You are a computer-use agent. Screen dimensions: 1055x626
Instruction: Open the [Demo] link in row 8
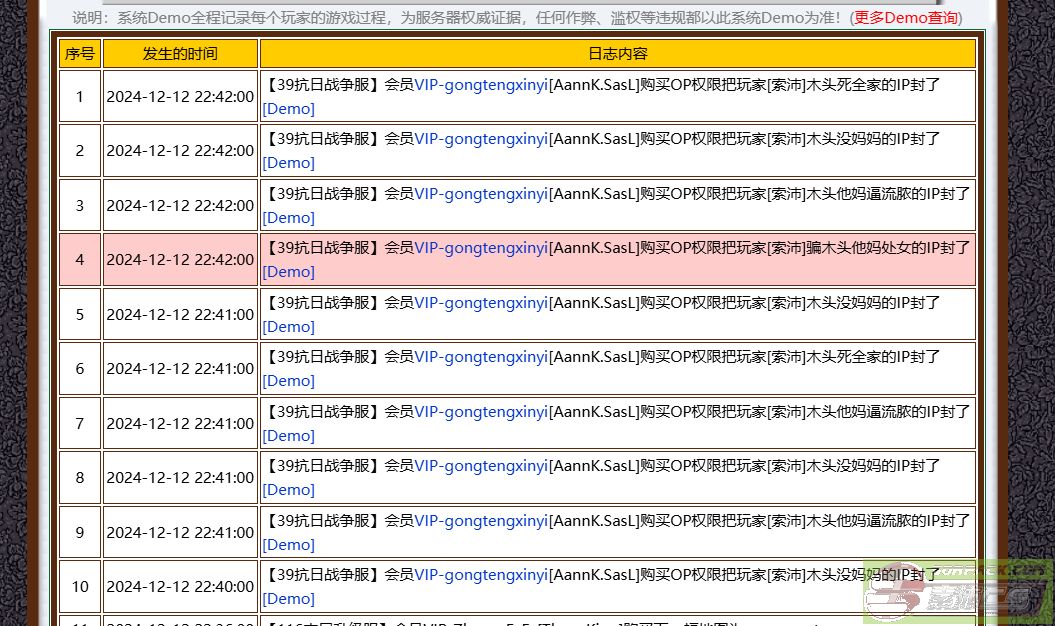point(288,489)
